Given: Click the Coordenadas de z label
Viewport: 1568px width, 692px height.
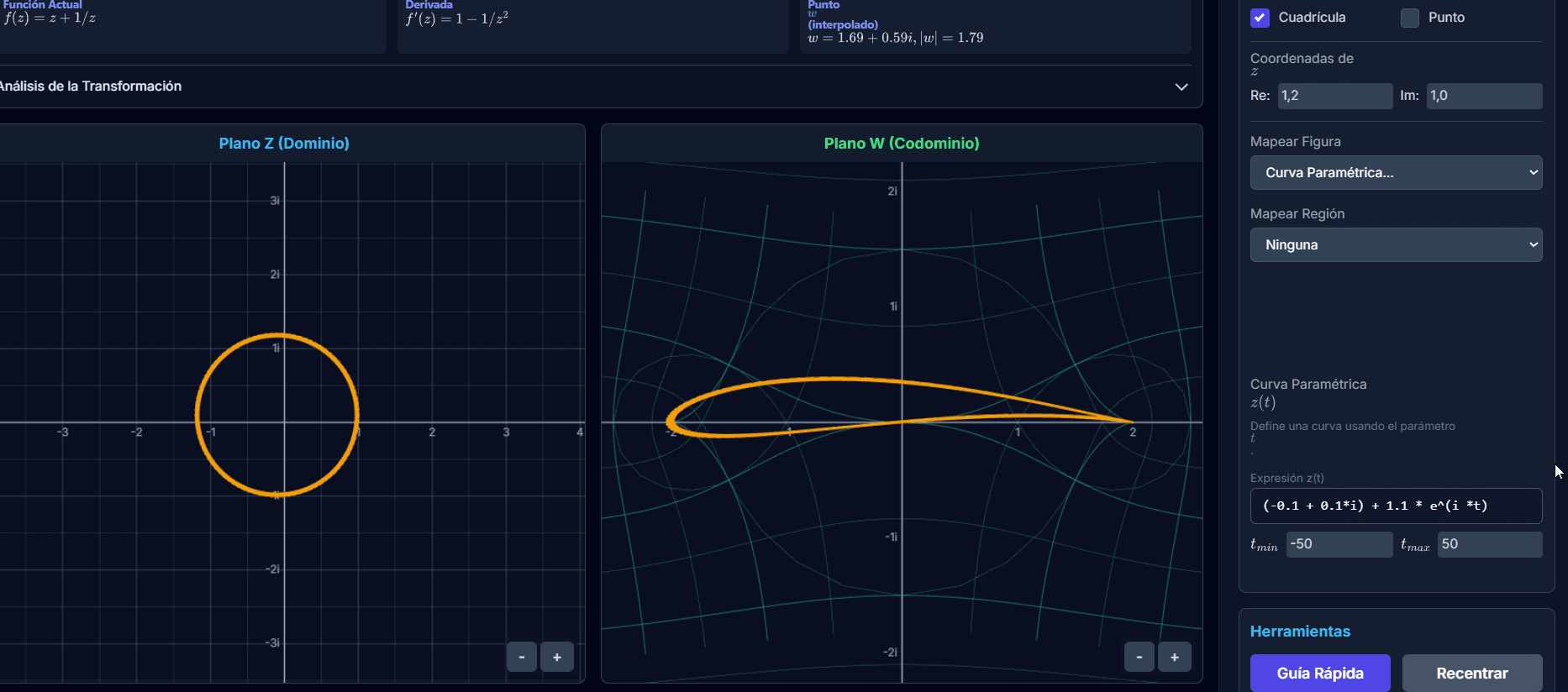Looking at the screenshot, I should 1302,64.
